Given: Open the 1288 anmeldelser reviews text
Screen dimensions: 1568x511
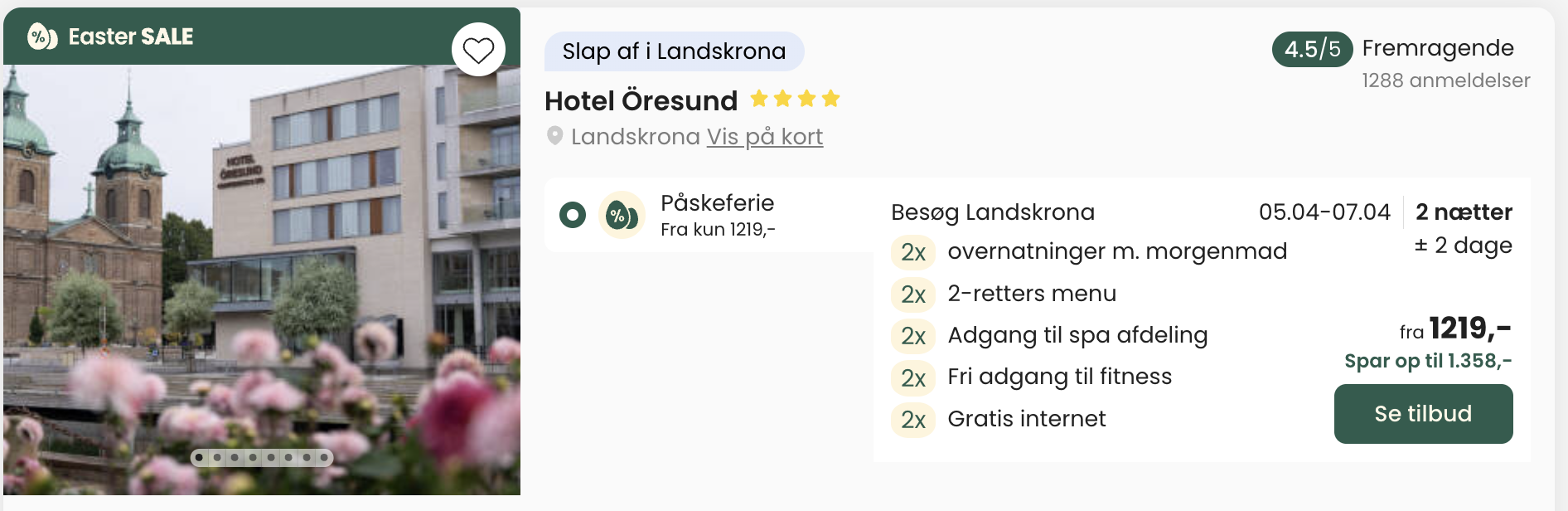Looking at the screenshot, I should 1445,80.
